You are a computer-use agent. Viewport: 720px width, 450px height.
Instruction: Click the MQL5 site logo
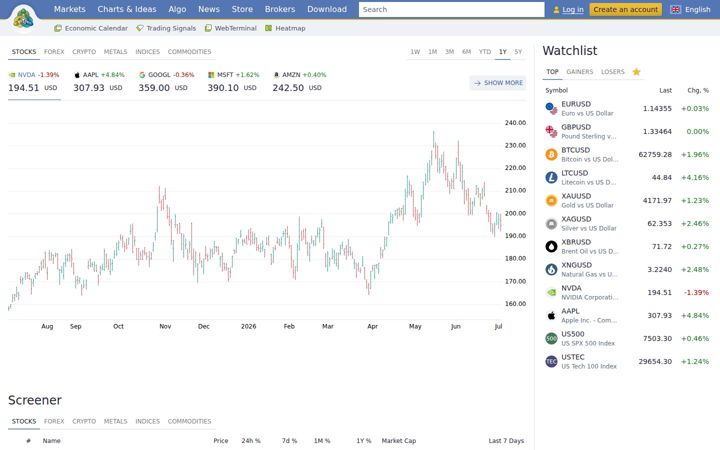tap(23, 18)
